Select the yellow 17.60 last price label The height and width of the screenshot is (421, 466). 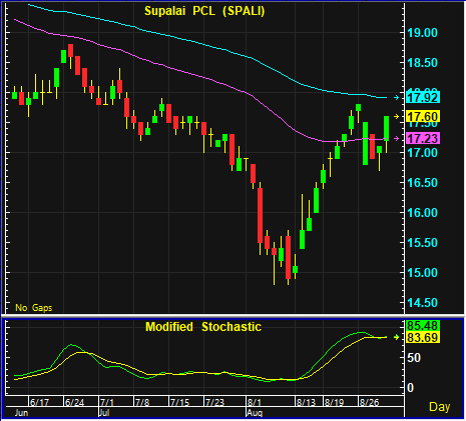pos(423,117)
